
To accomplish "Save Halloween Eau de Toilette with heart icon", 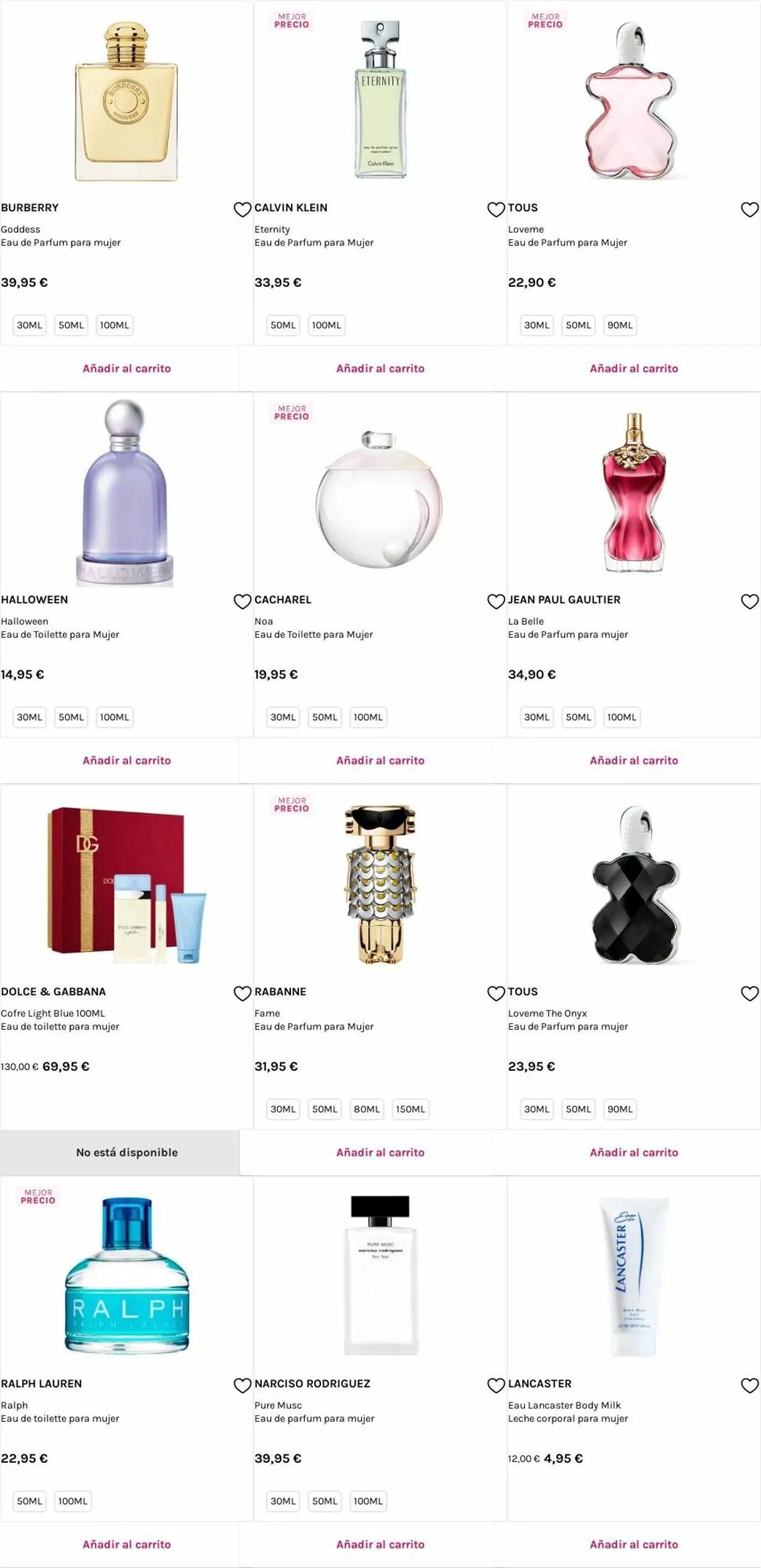I will click(x=242, y=601).
